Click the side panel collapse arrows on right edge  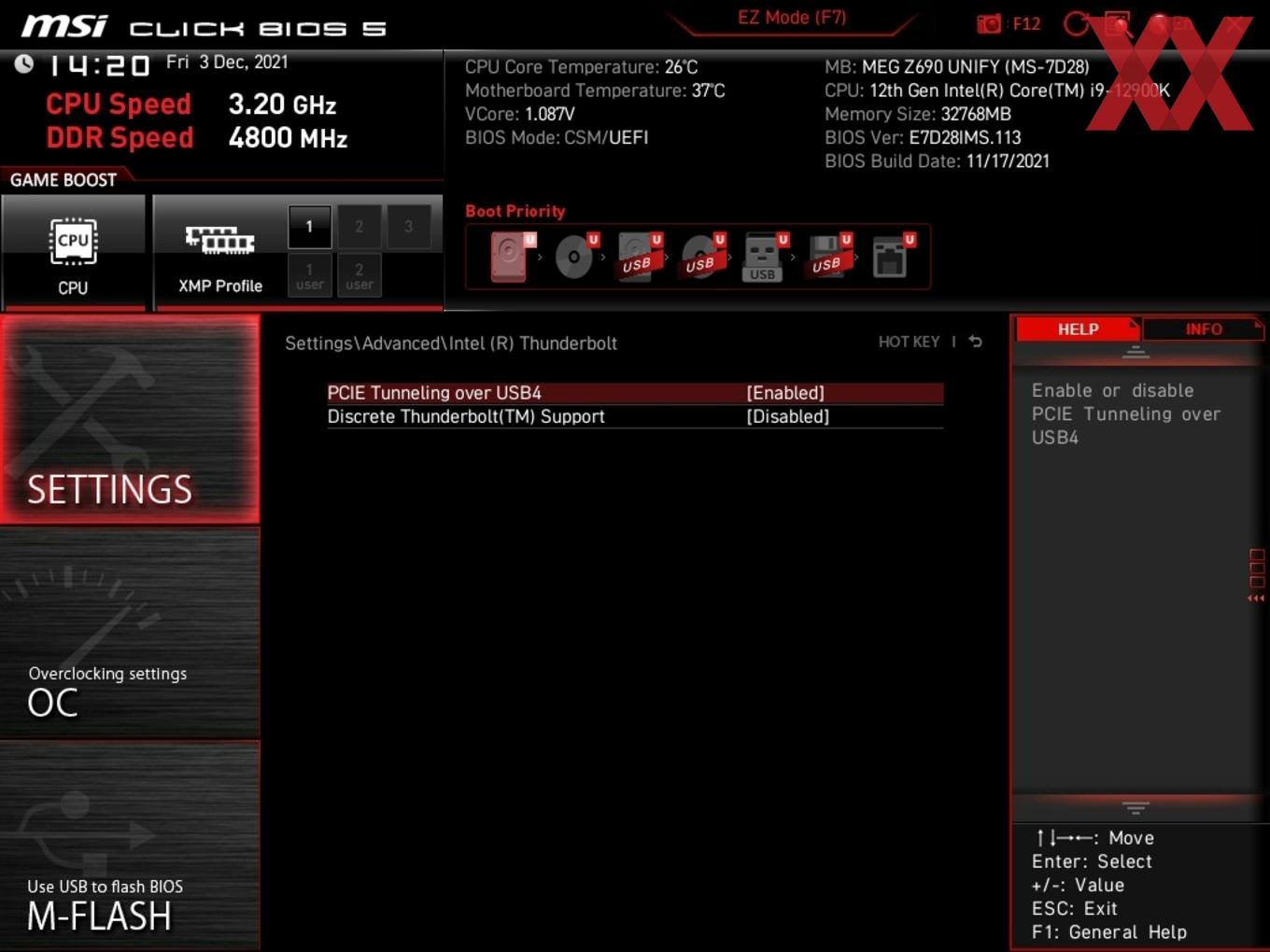tap(1256, 598)
